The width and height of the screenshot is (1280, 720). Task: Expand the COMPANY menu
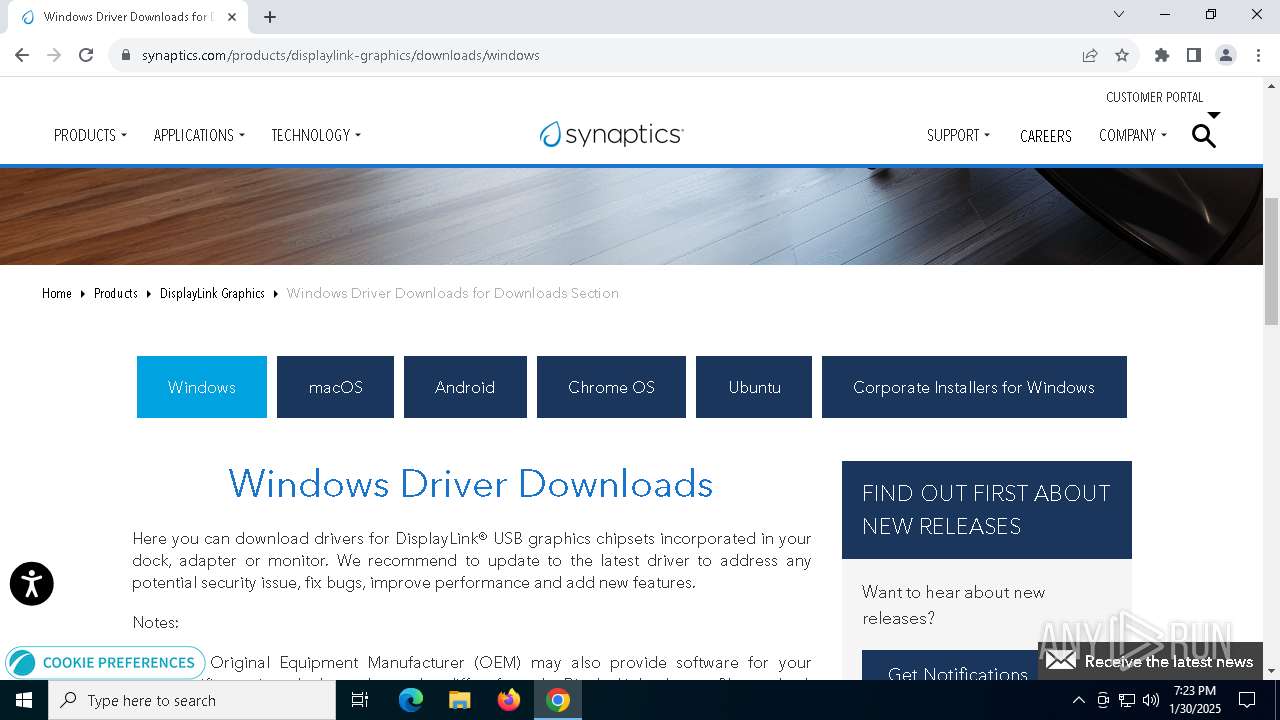[x=1133, y=135]
